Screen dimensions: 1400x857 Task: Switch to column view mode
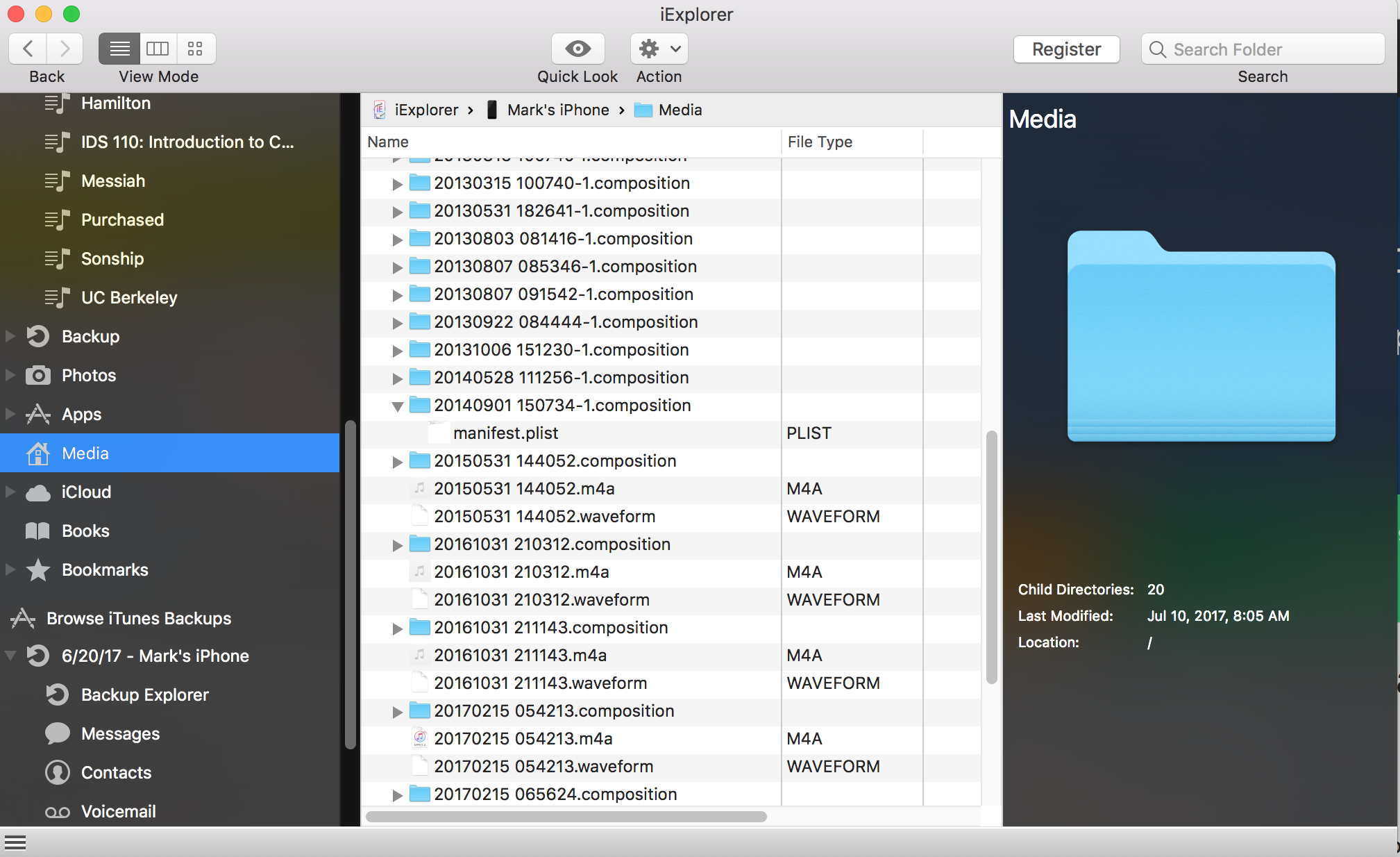158,49
